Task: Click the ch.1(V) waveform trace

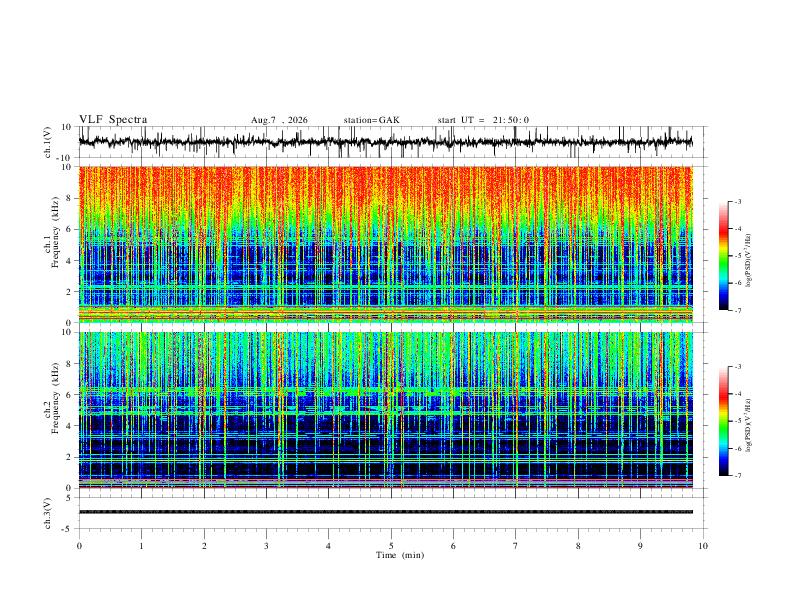Action: [385, 142]
